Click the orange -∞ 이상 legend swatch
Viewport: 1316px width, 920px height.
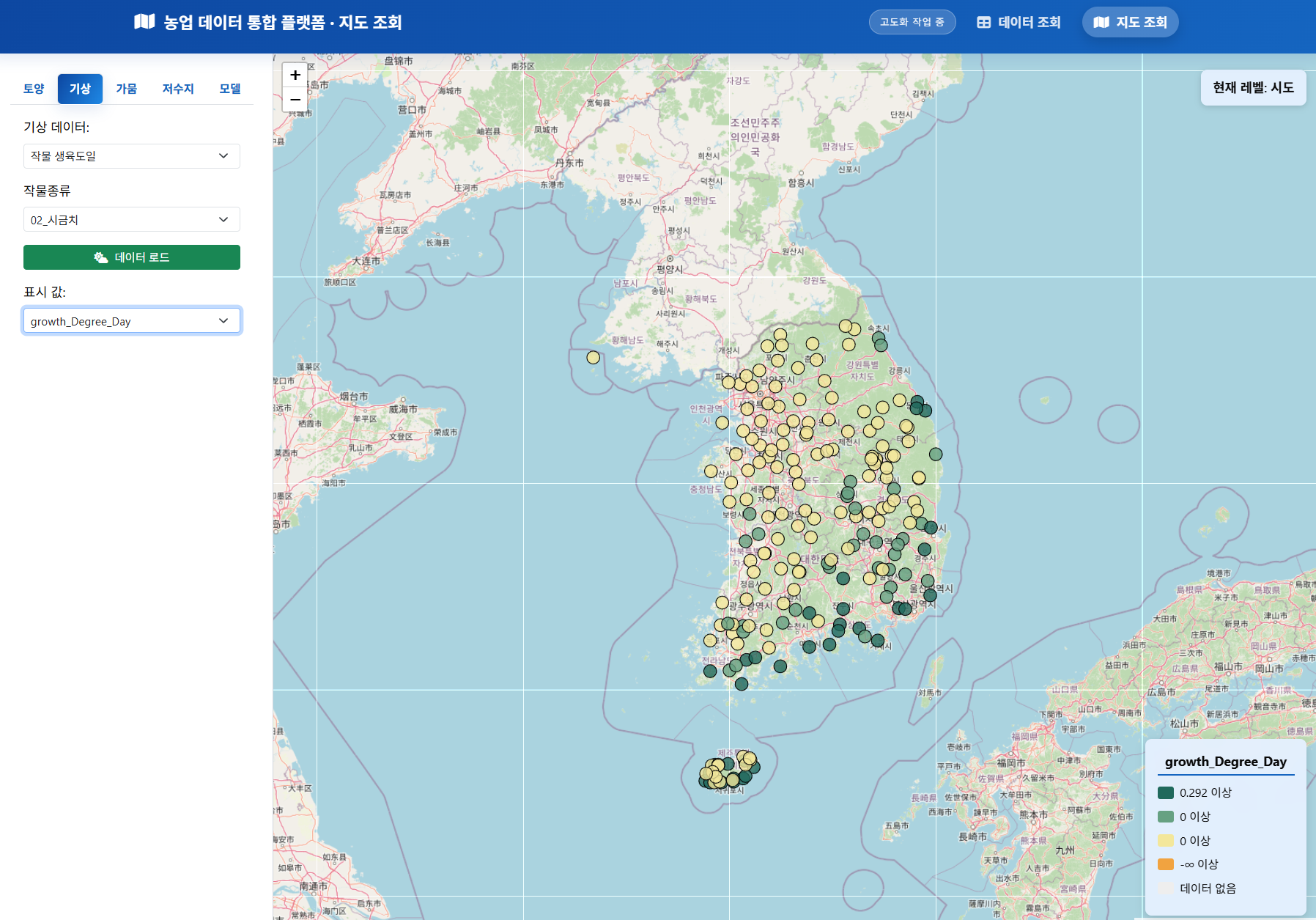pyautogui.click(x=1166, y=864)
